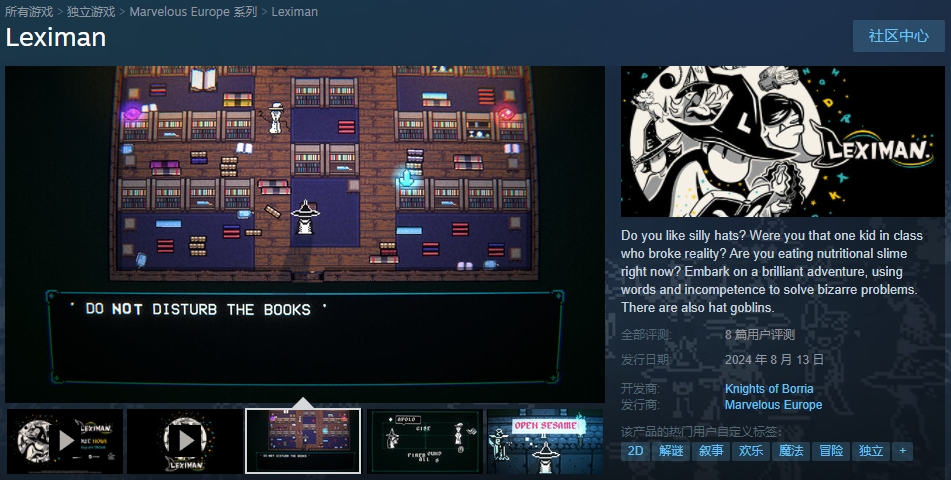951x480 pixels.
Task: Select the 解谜 tag
Action: pos(671,451)
